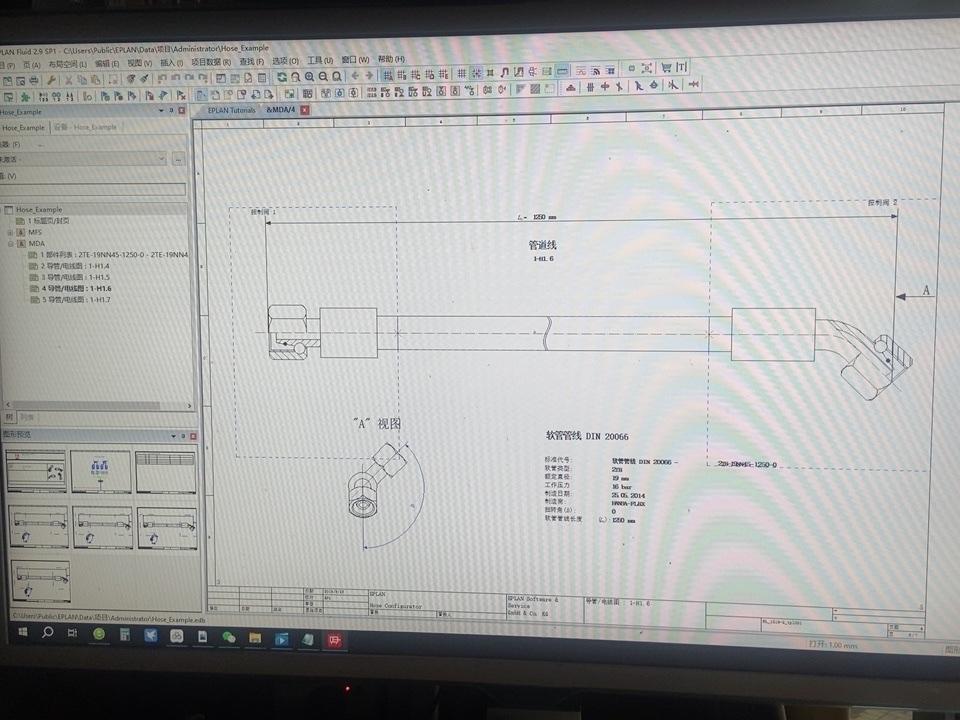Click the next page arrow icon
The image size is (960, 720).
pyautogui.click(x=368, y=76)
